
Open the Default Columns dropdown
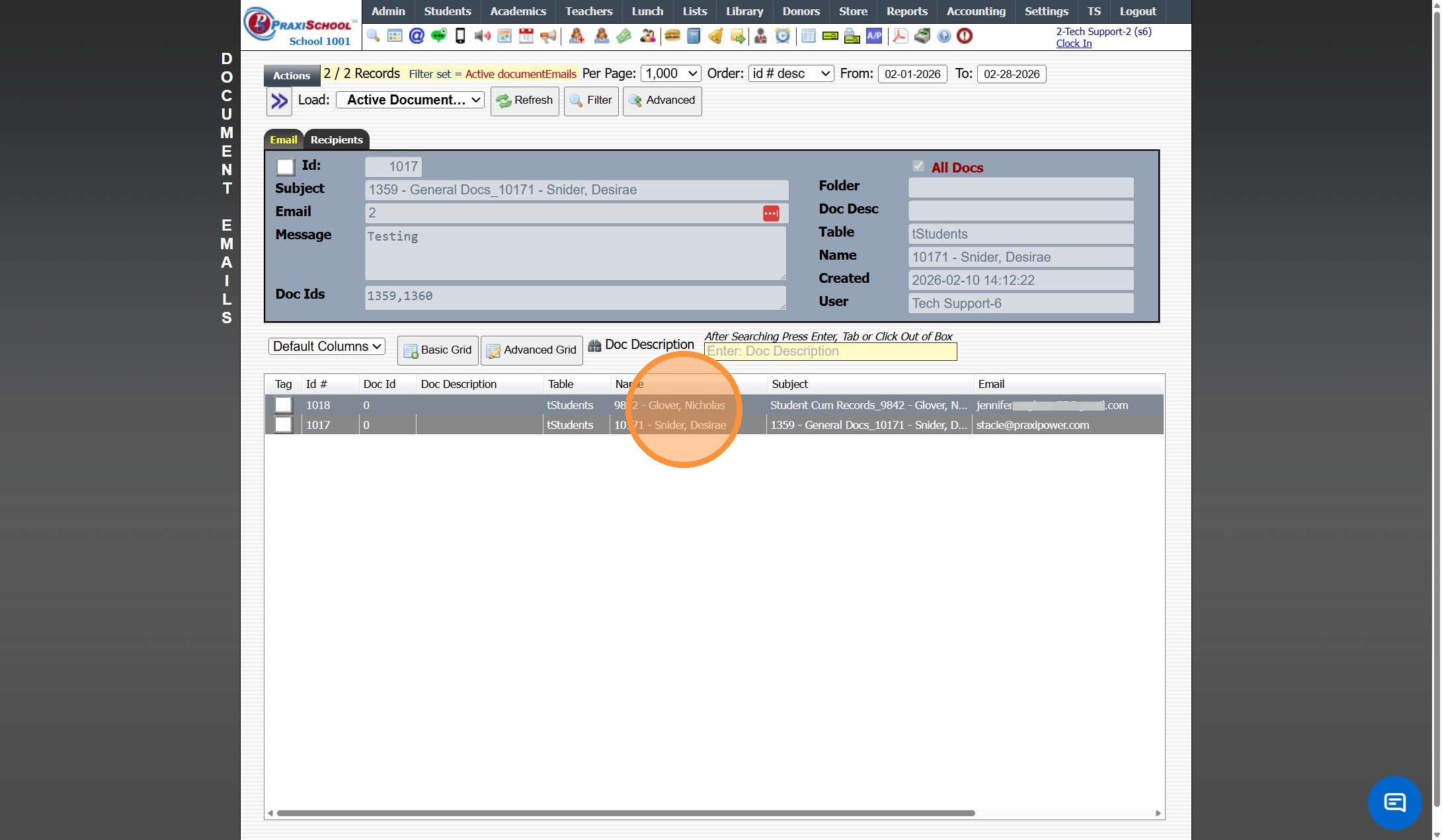[327, 346]
